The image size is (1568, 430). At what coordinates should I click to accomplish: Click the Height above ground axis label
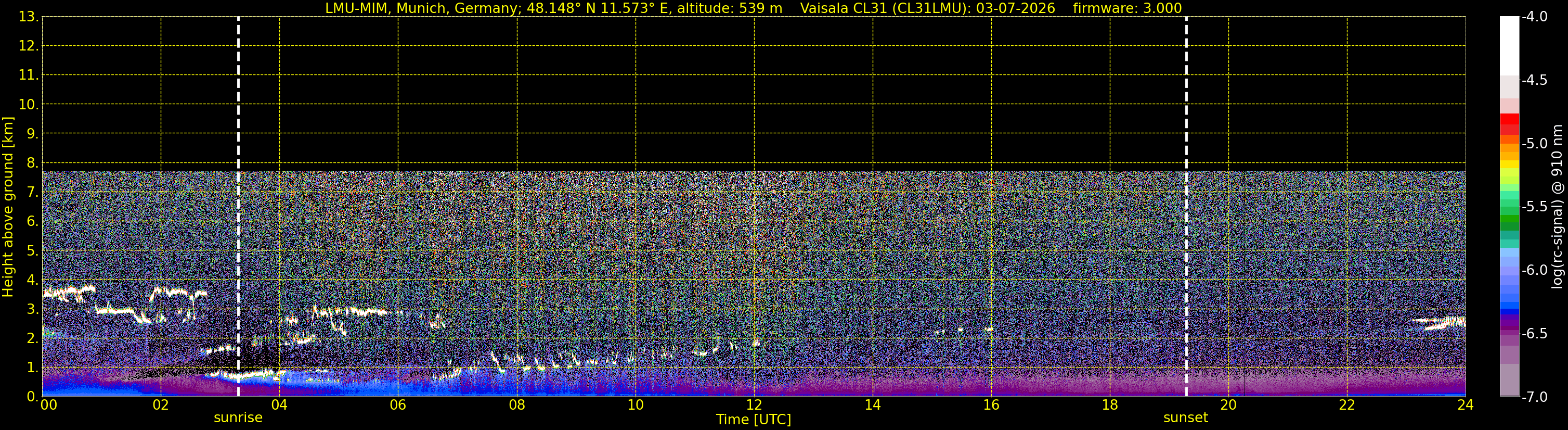(x=8, y=207)
